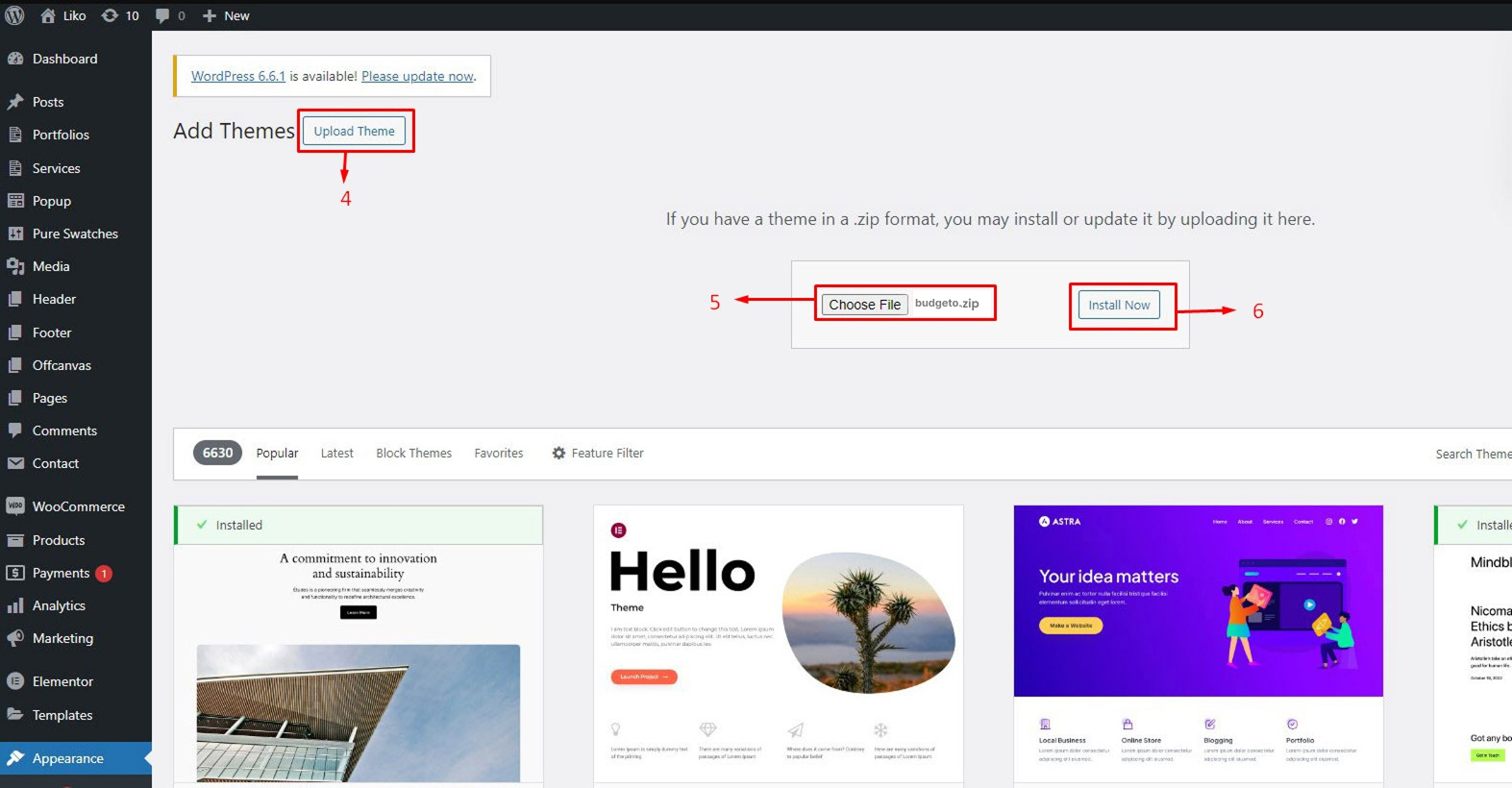The image size is (1512, 788).
Task: Click the Upload Theme button
Action: pos(354,132)
